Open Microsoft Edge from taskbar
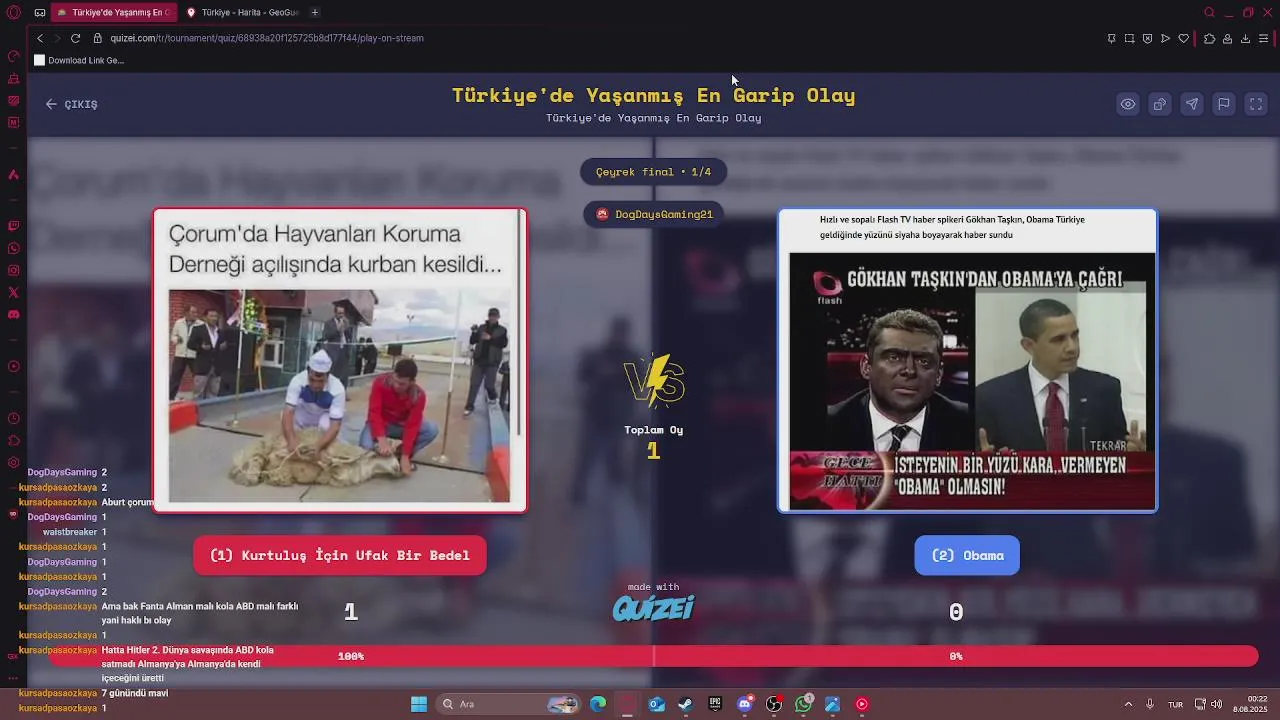 (x=598, y=704)
